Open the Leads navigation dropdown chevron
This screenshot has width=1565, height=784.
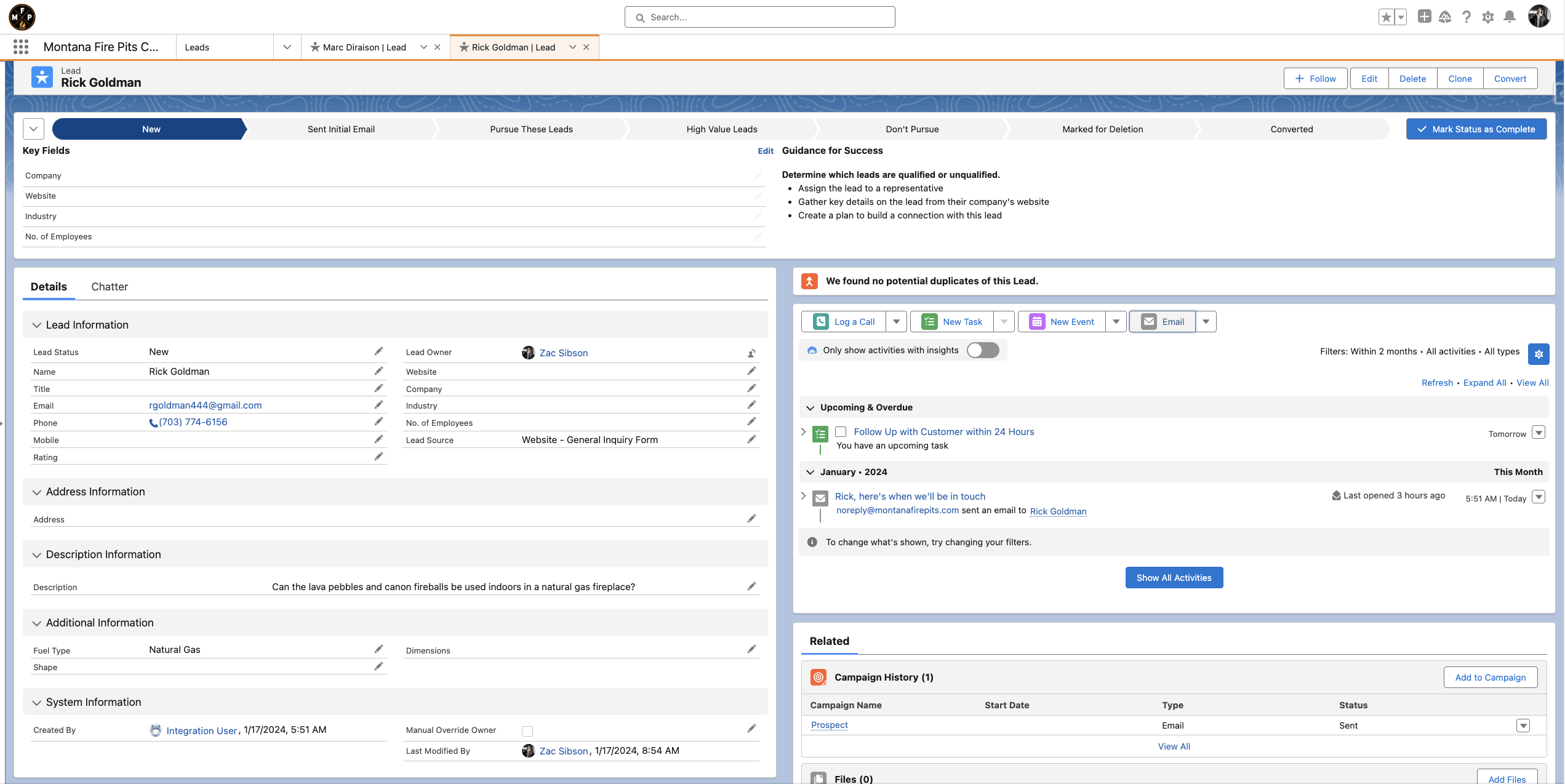click(x=287, y=47)
